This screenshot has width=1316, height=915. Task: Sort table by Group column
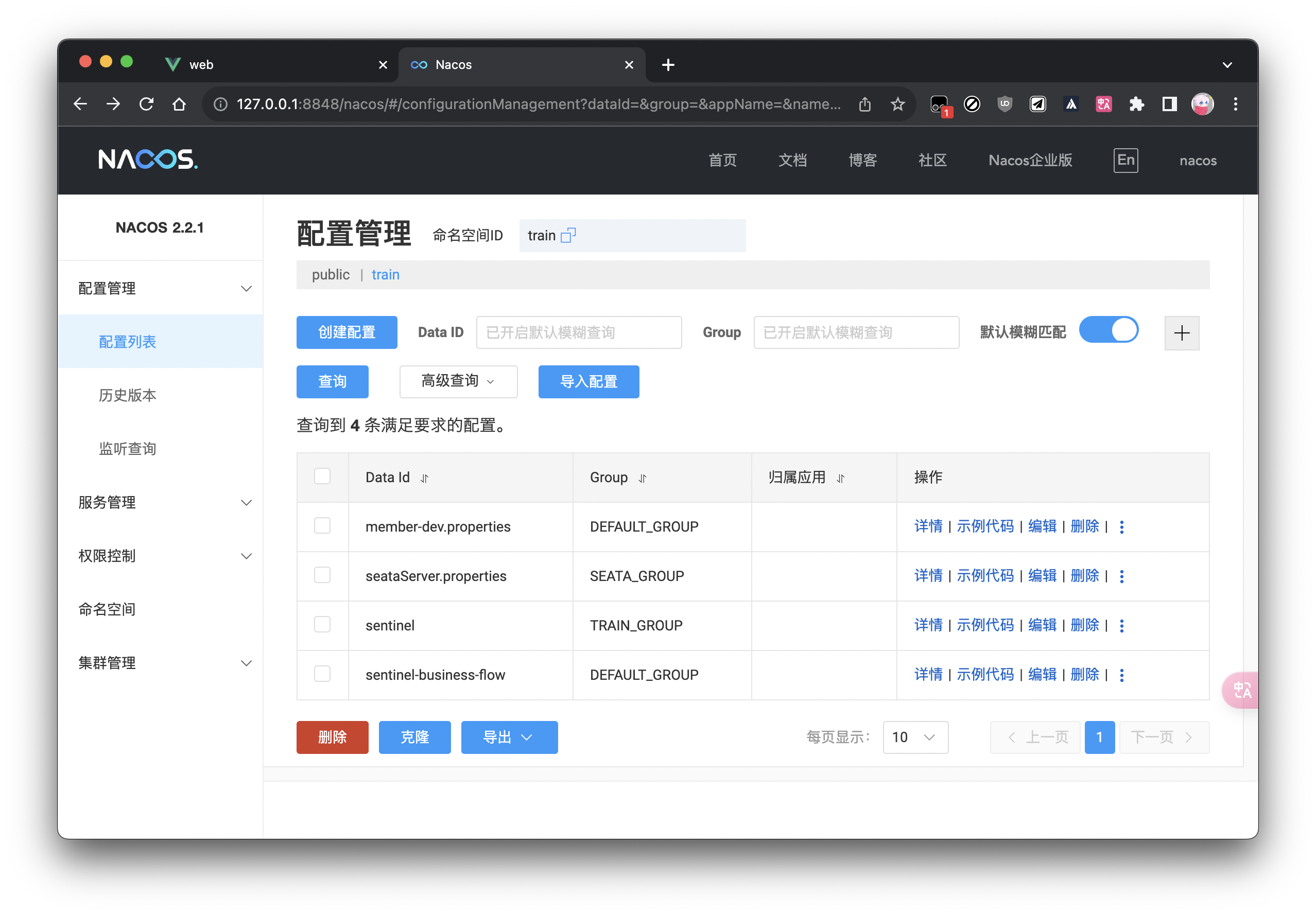[x=643, y=478]
